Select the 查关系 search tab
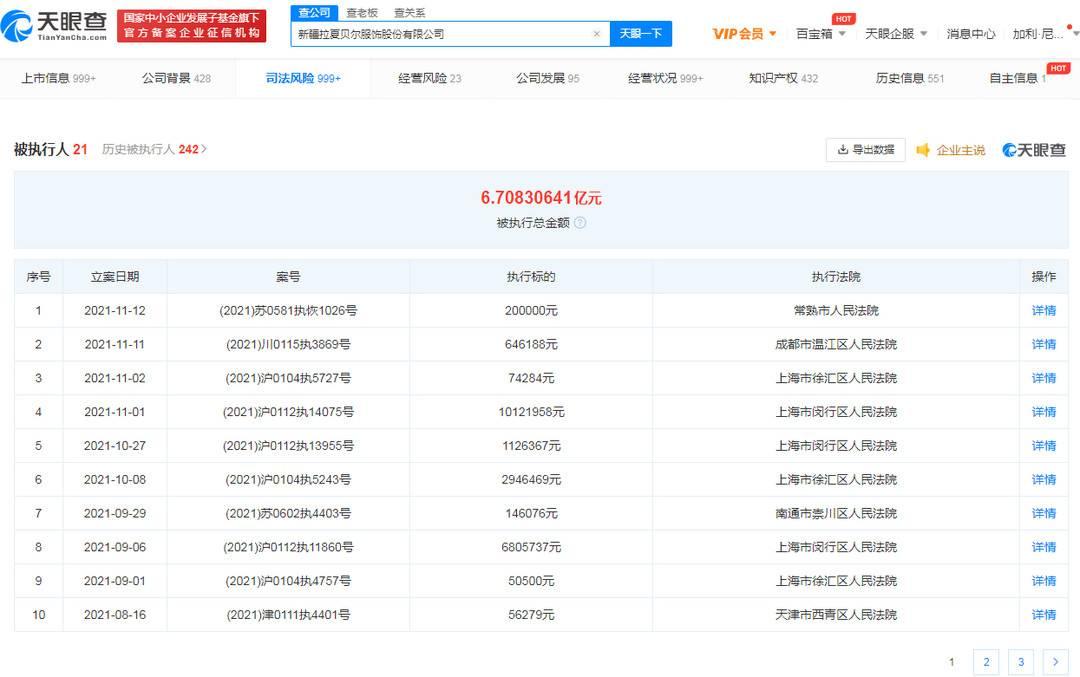The height and width of the screenshot is (677, 1080). pyautogui.click(x=410, y=13)
